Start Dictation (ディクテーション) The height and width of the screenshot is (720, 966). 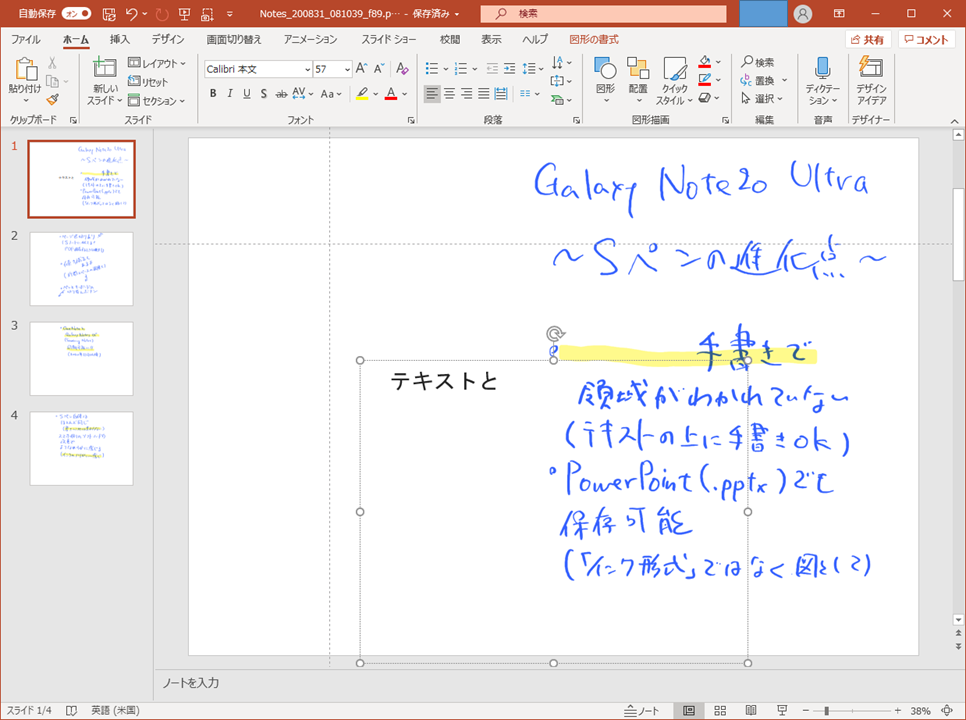click(822, 81)
